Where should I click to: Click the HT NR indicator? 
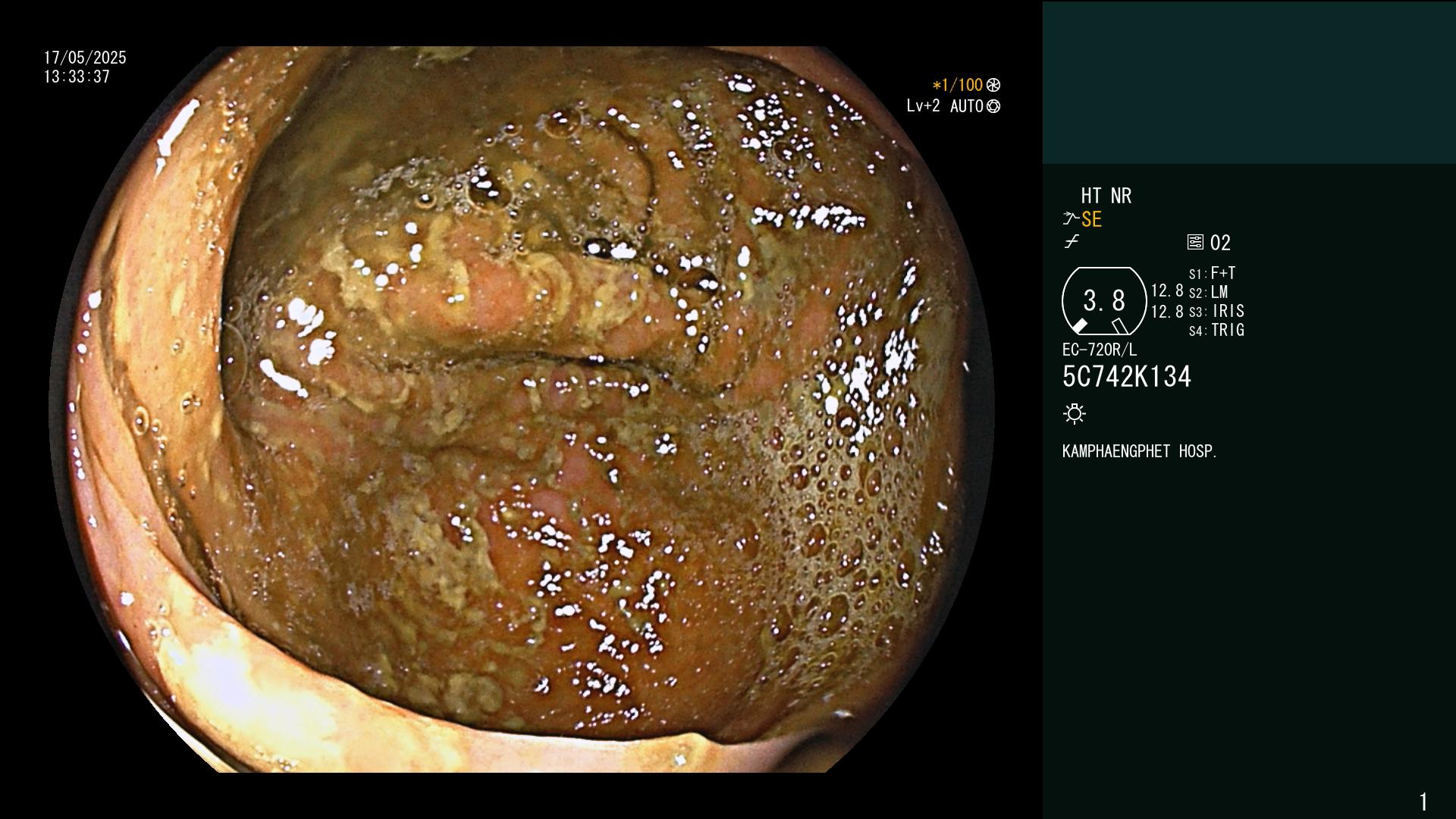coord(1106,196)
